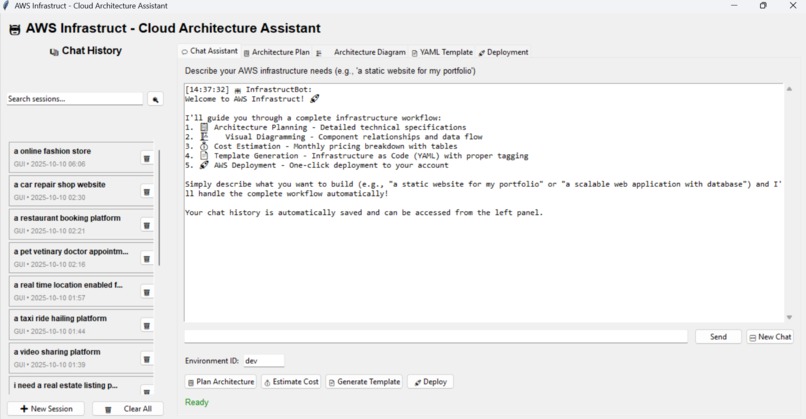Image resolution: width=806 pixels, height=419 pixels.
Task: Delete the 'a online fashion store' session
Action: (x=146, y=158)
